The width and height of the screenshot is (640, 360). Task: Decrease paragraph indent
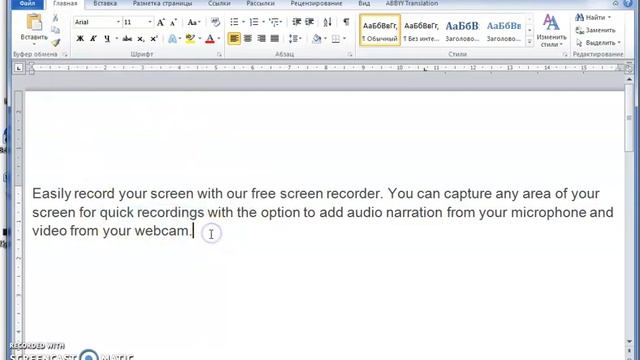click(x=297, y=22)
